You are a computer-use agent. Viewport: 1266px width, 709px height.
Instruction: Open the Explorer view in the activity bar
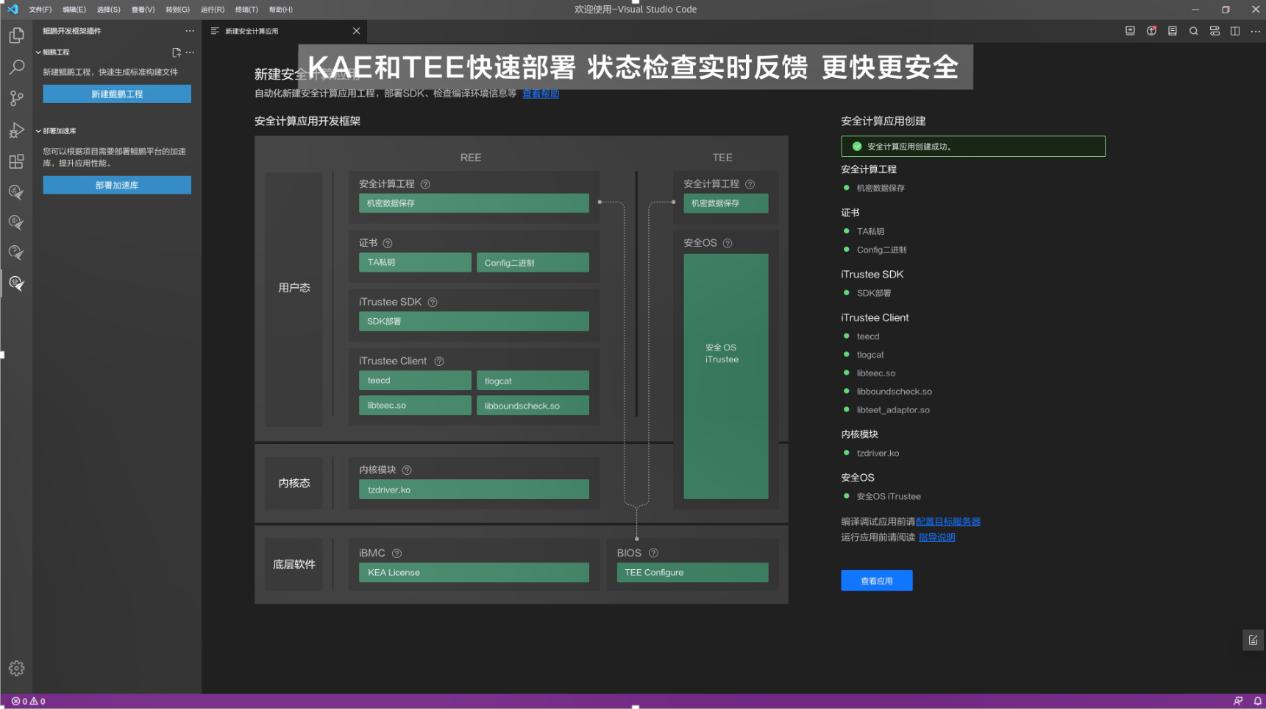click(x=16, y=34)
